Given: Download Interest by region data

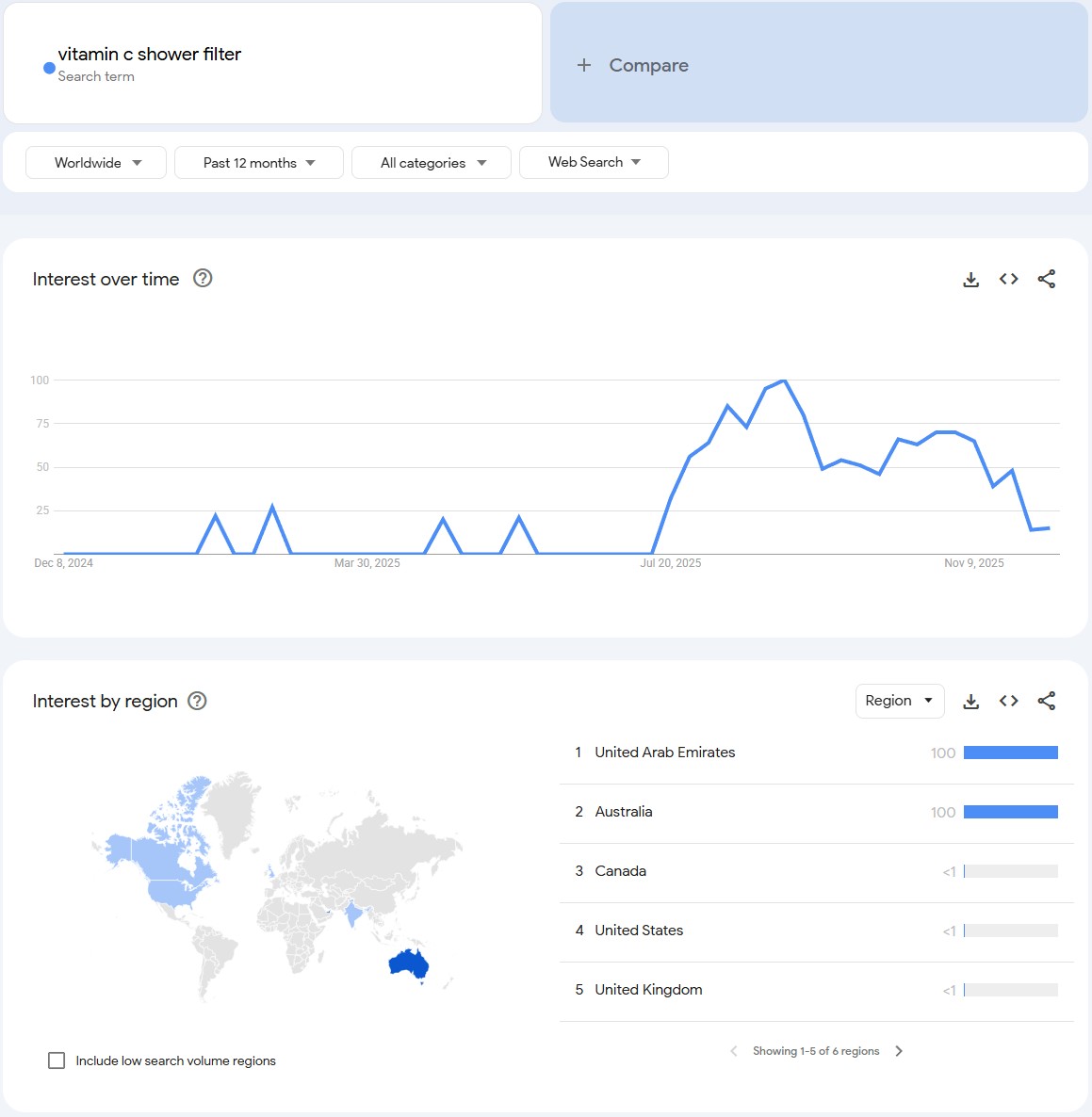Looking at the screenshot, I should 970,702.
